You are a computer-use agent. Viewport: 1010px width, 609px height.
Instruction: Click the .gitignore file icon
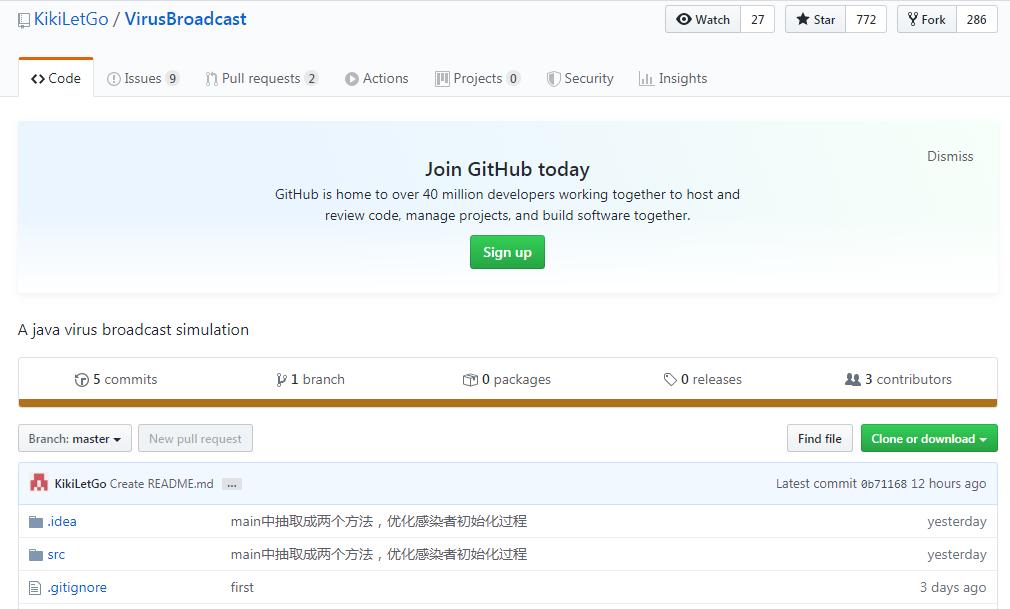[35, 588]
